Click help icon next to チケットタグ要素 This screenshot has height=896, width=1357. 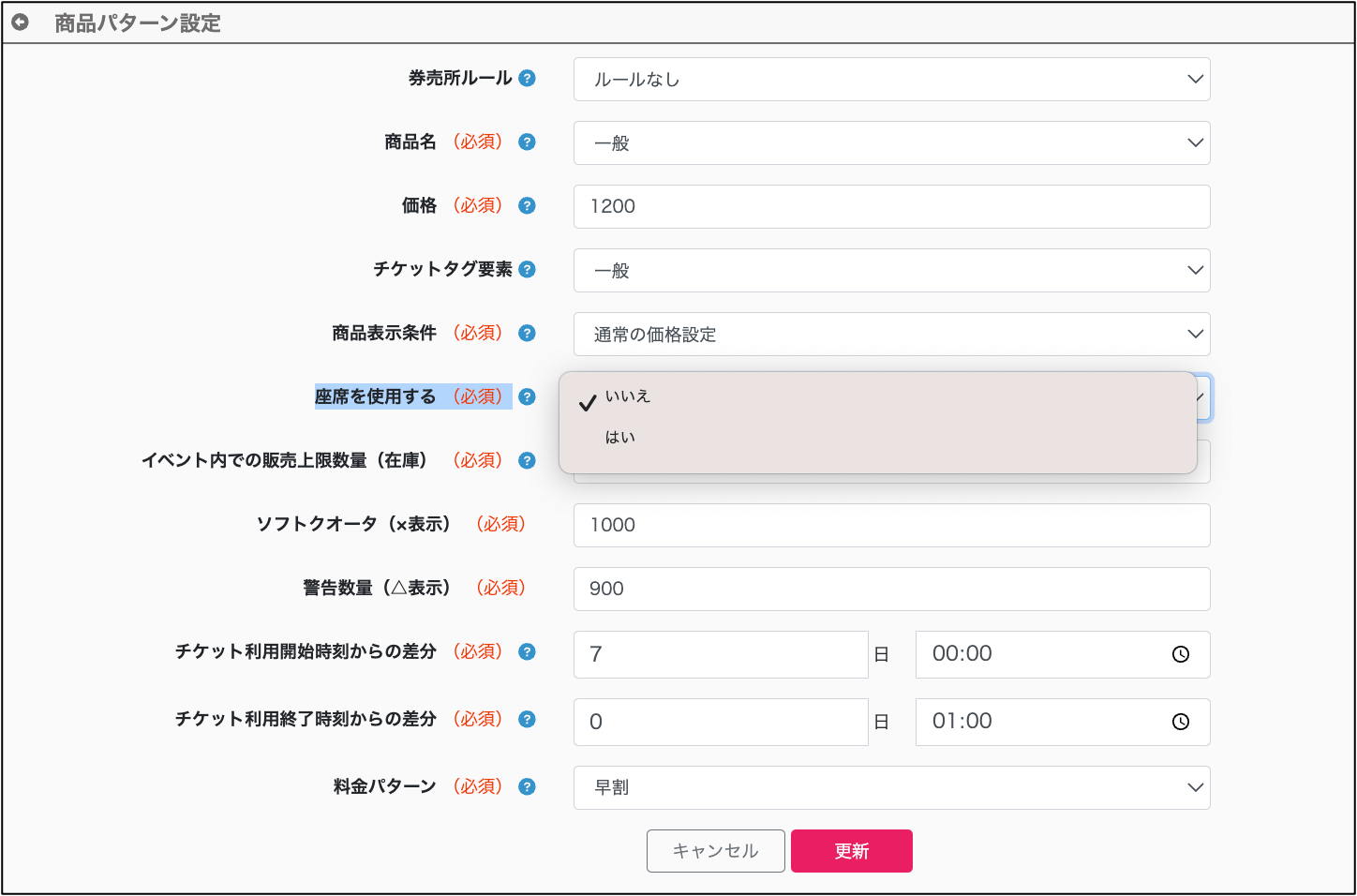coord(527,269)
